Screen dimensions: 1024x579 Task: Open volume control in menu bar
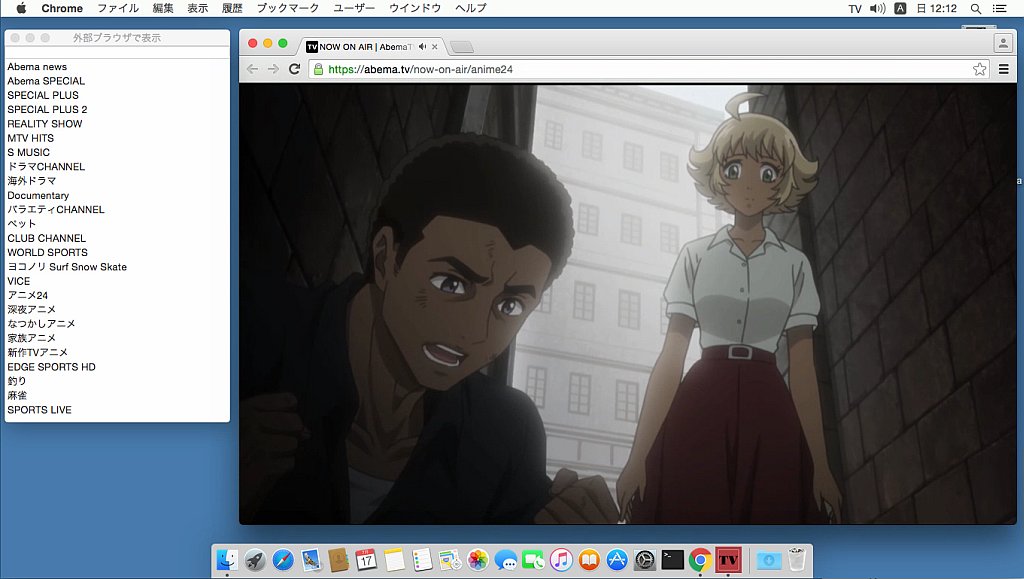pos(878,8)
